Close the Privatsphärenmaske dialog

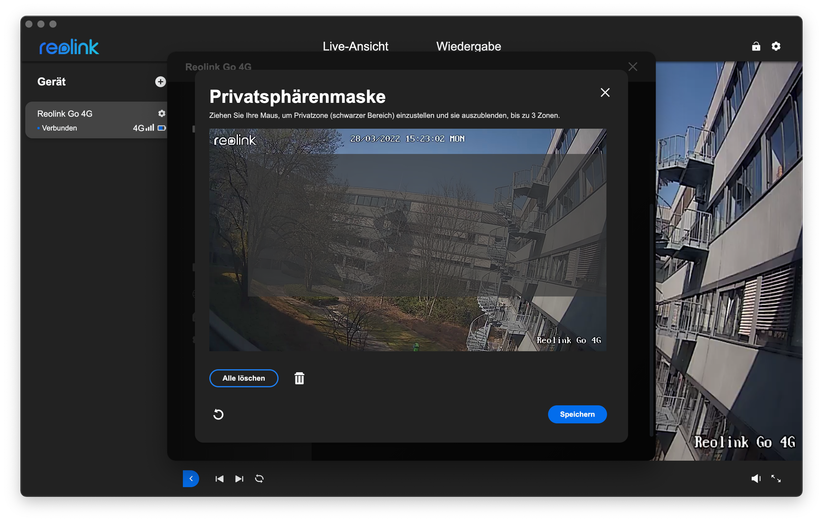tap(605, 92)
